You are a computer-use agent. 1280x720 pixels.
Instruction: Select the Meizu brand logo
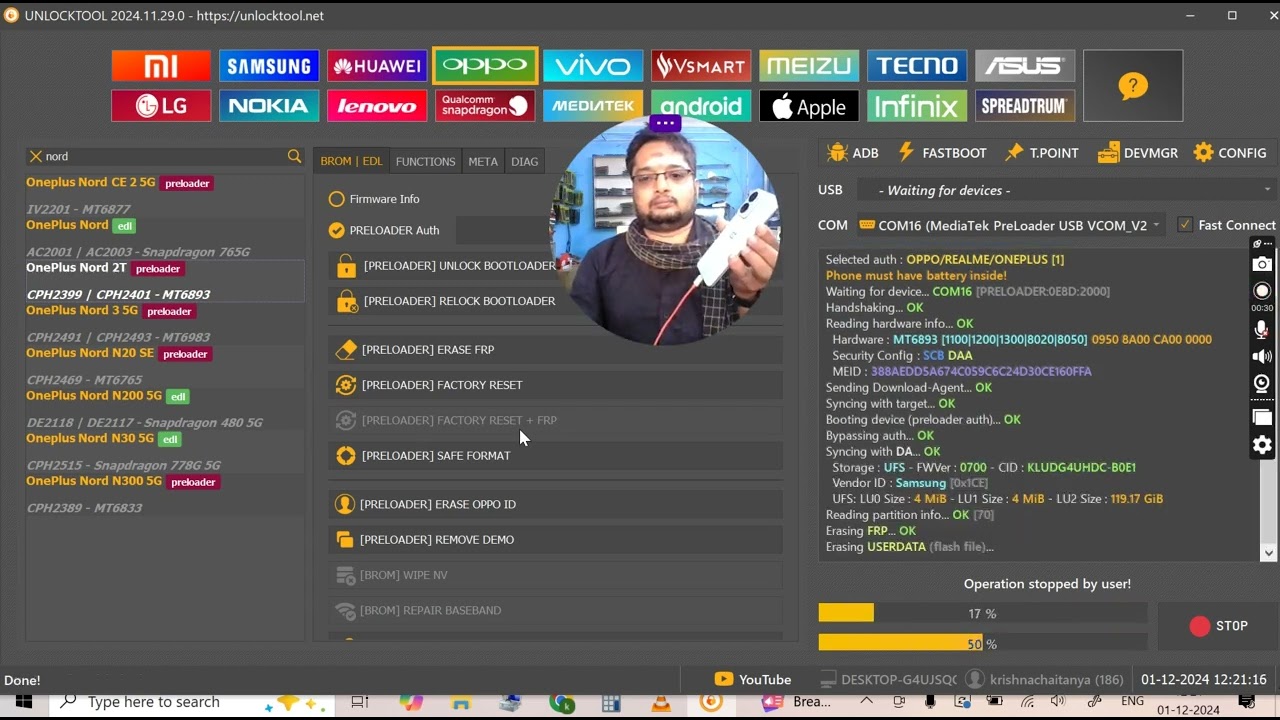pos(809,66)
